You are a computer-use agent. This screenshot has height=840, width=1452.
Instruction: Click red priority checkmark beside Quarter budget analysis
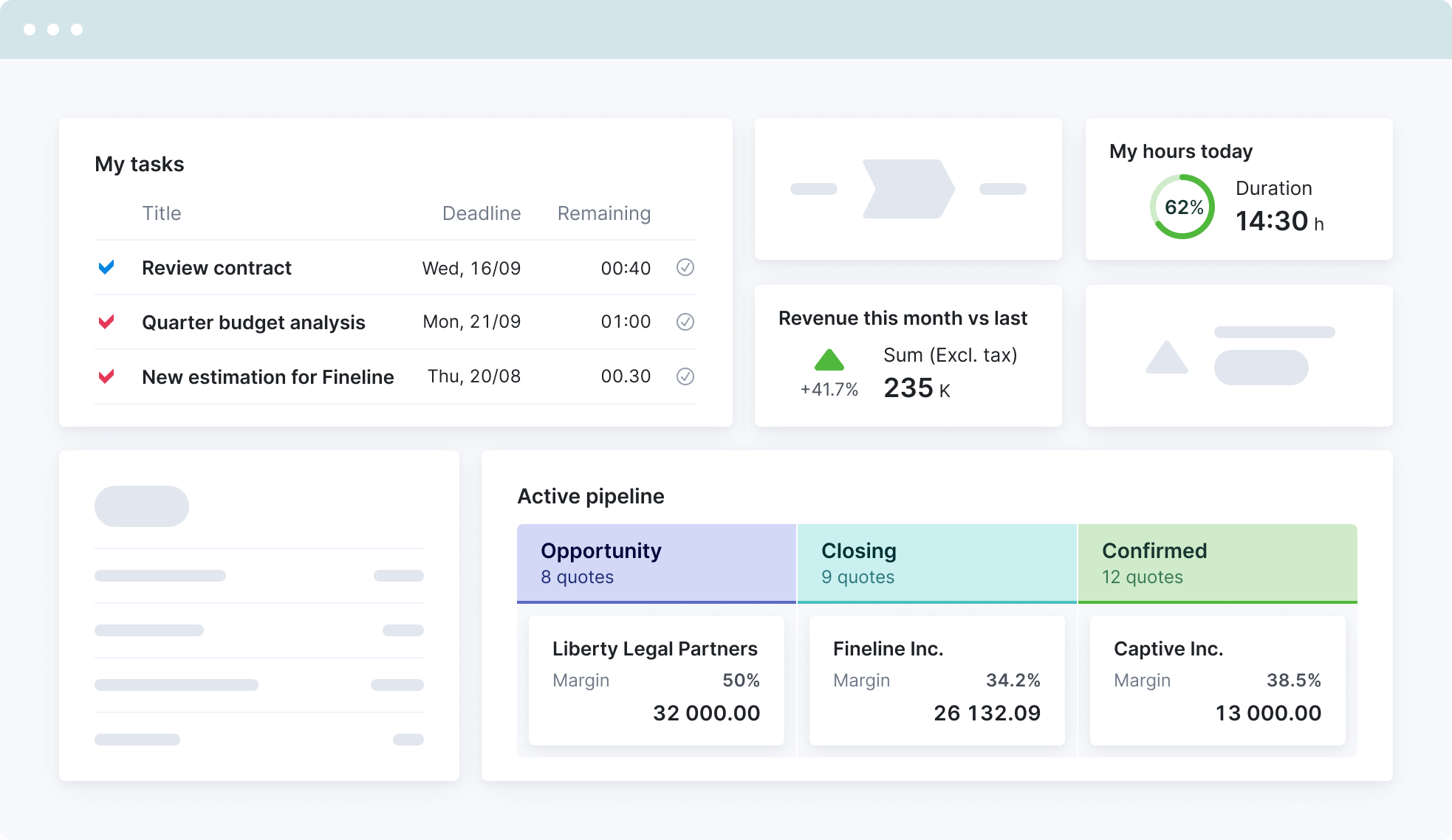tap(106, 322)
